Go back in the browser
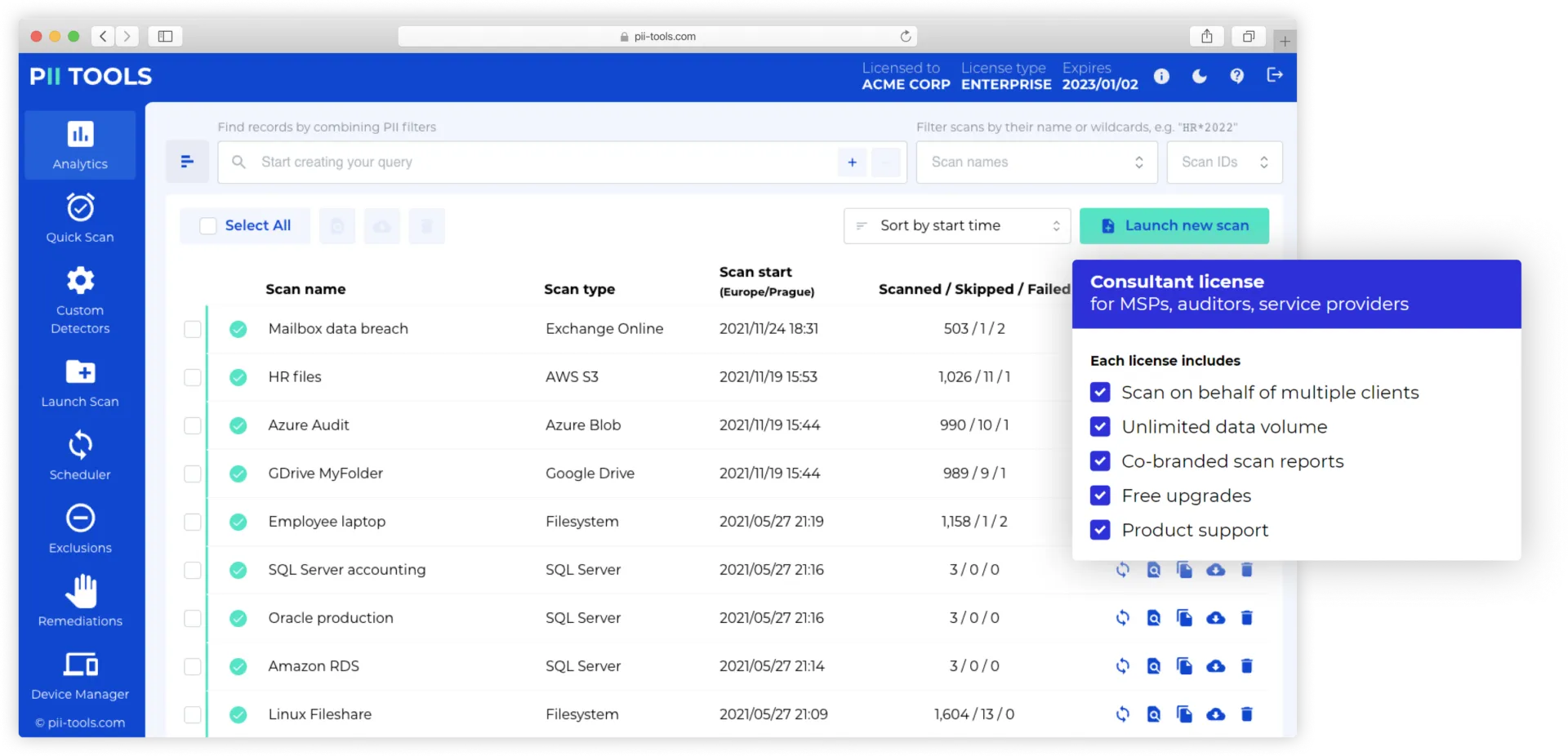1568x756 pixels. [x=103, y=36]
